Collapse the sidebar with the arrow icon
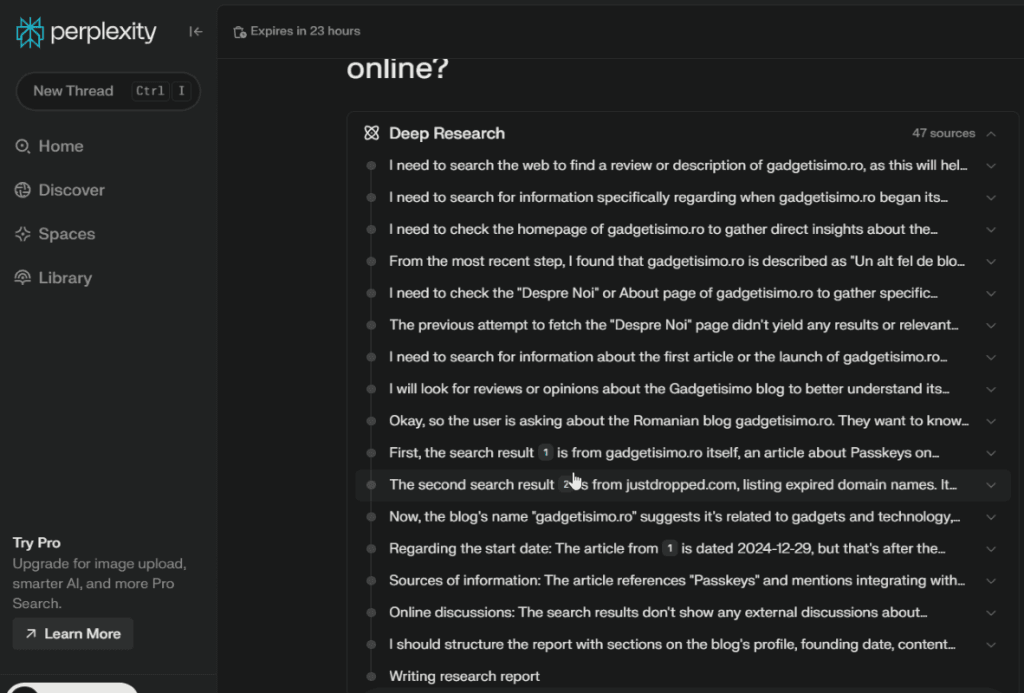The height and width of the screenshot is (693, 1024). point(195,31)
